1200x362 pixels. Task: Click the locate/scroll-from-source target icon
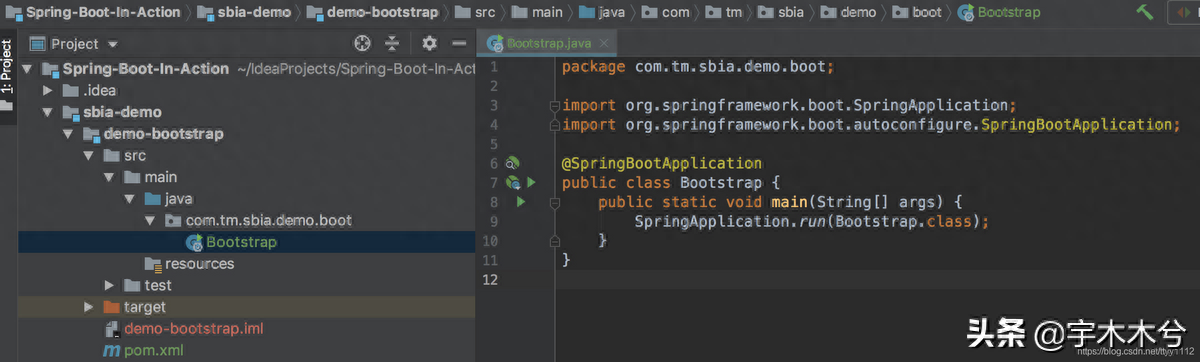[x=363, y=44]
